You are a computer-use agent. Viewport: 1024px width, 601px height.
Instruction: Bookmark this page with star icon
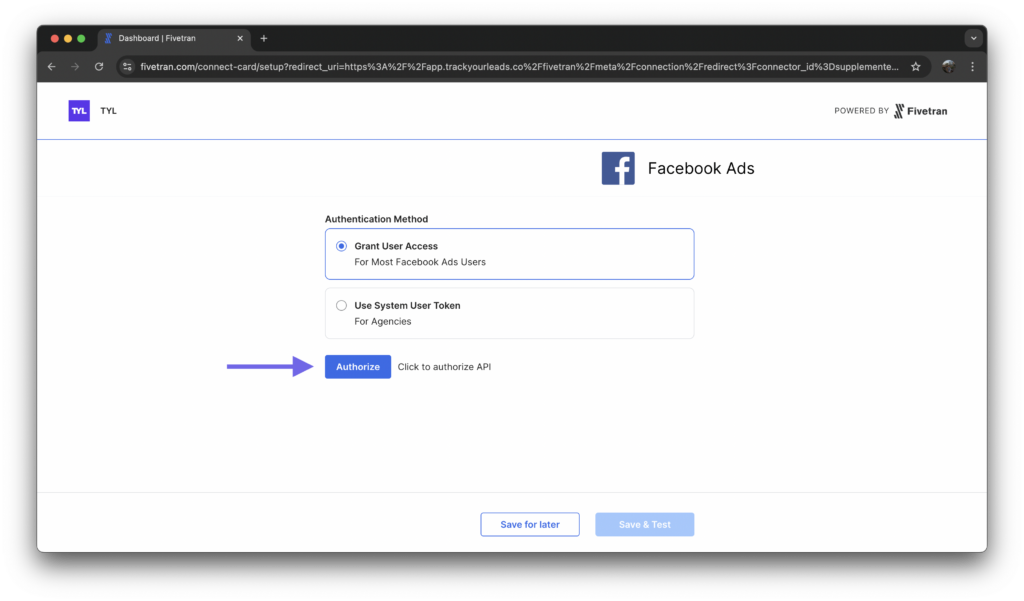point(916,67)
